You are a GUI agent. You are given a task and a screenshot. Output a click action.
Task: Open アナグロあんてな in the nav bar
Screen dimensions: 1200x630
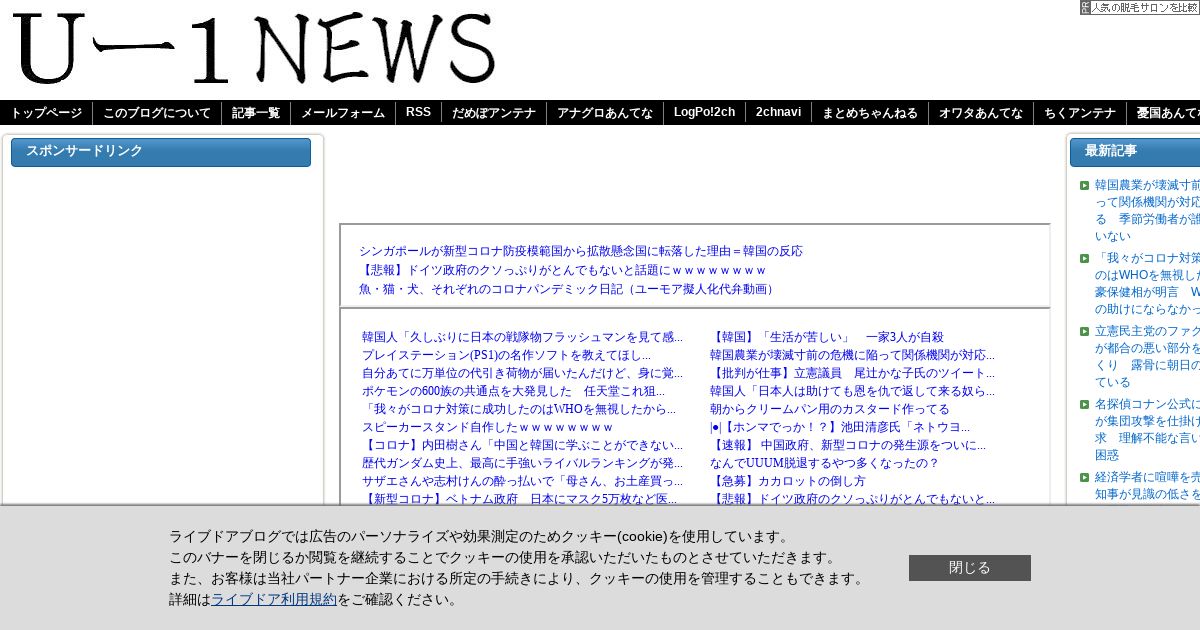coord(605,113)
